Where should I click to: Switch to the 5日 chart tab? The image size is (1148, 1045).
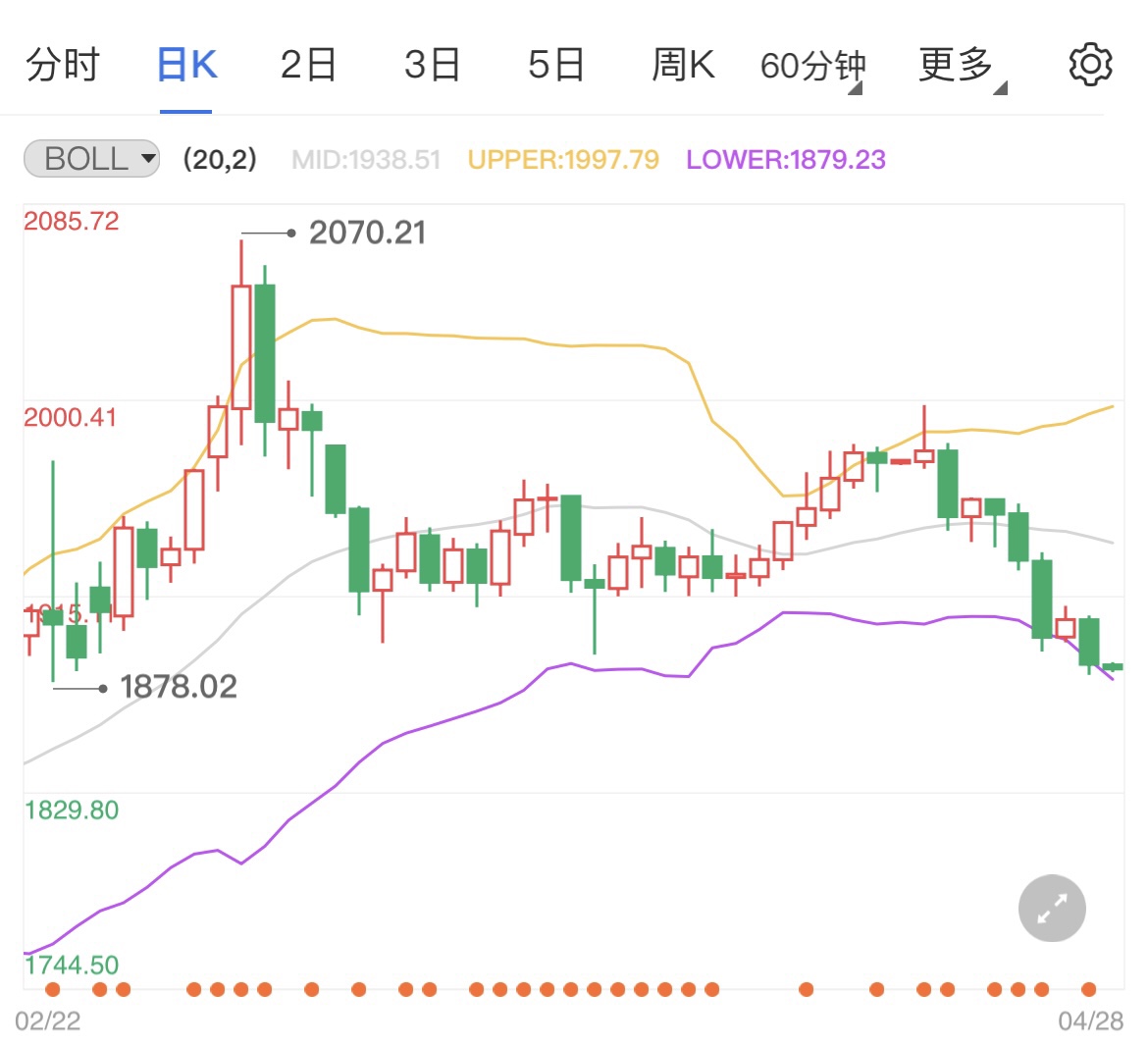tap(555, 65)
